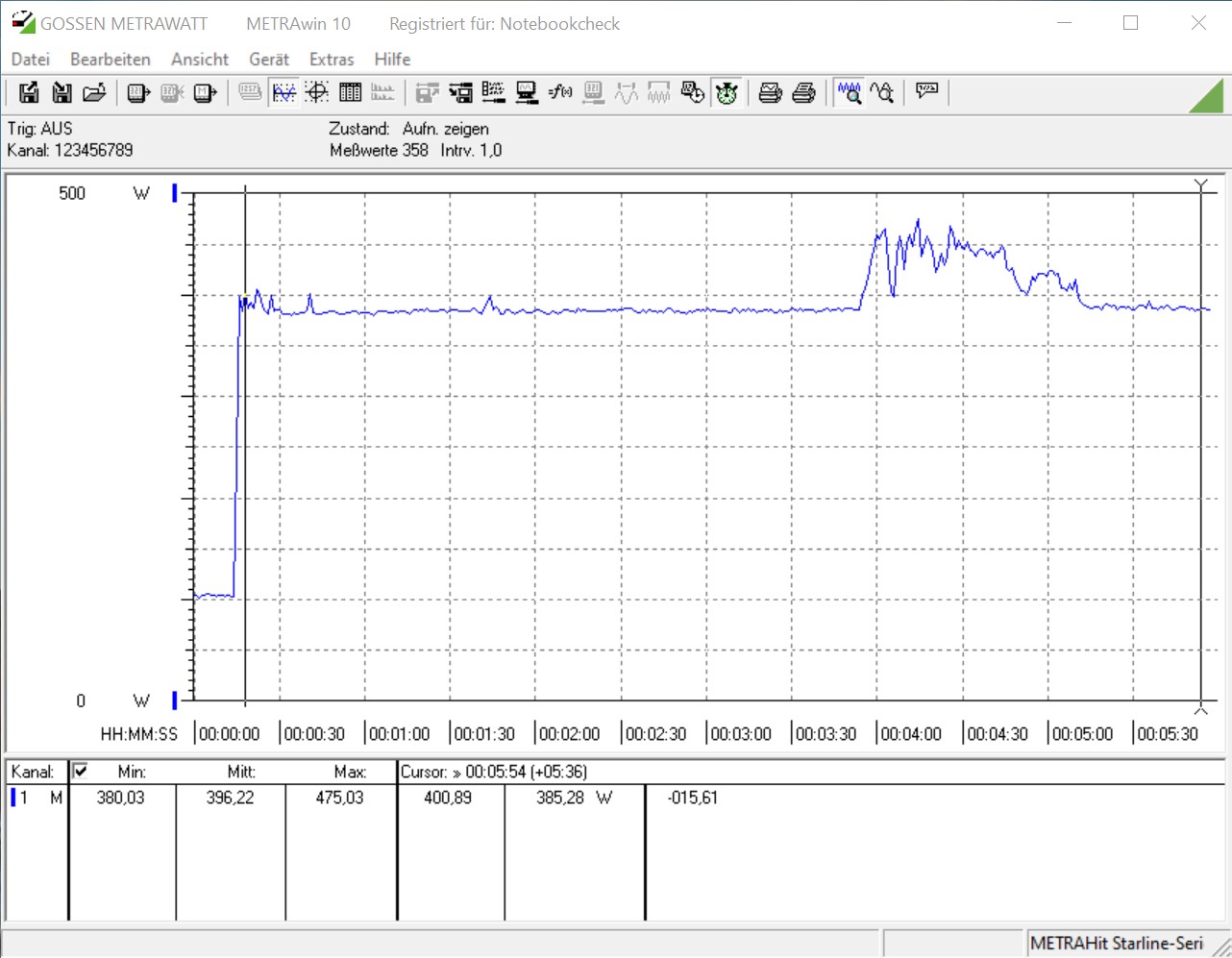Toggle the channel 1 visibility checkbox
The height and width of the screenshot is (958, 1232).
[81, 771]
